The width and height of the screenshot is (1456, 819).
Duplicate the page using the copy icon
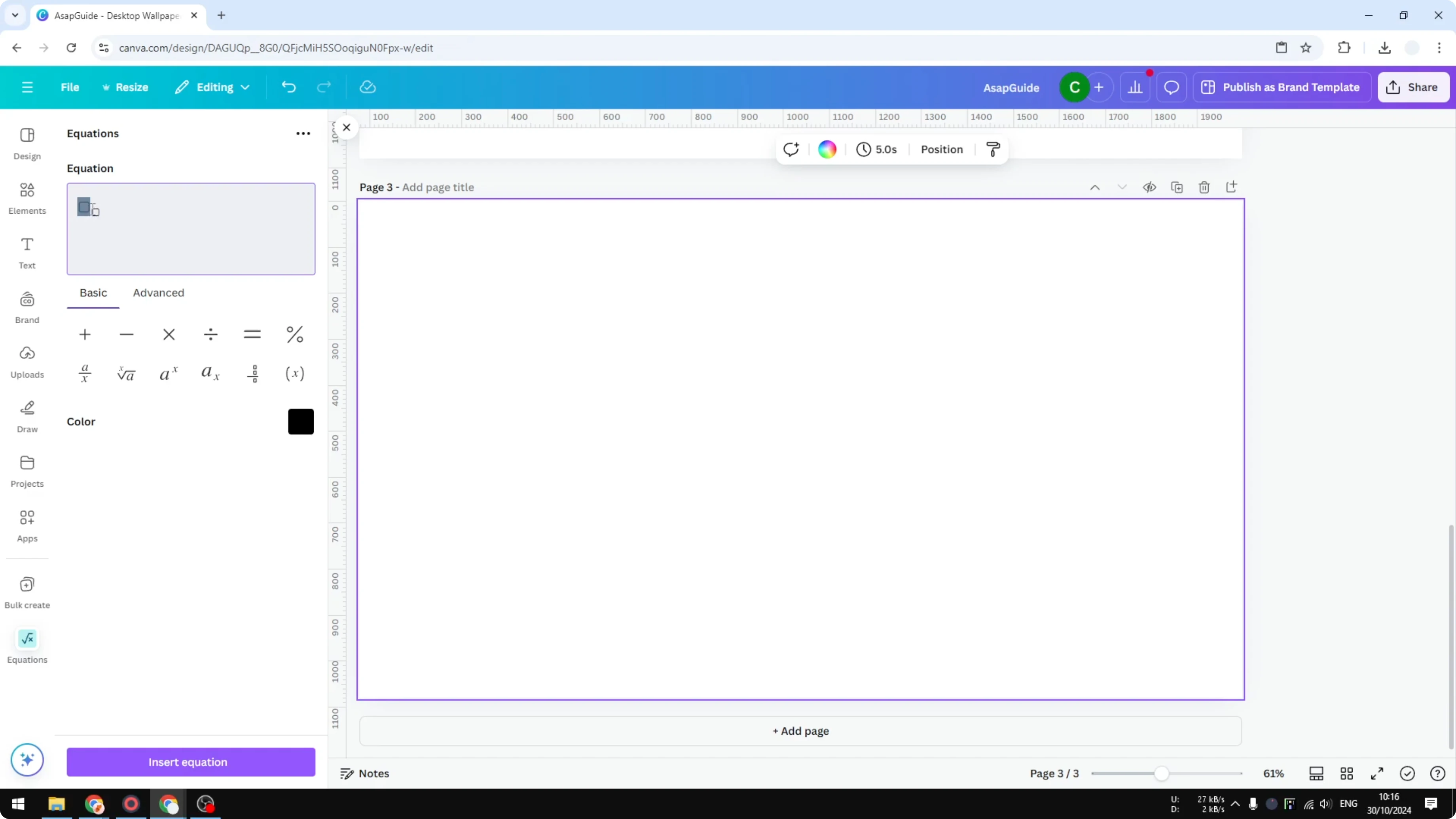click(1177, 186)
